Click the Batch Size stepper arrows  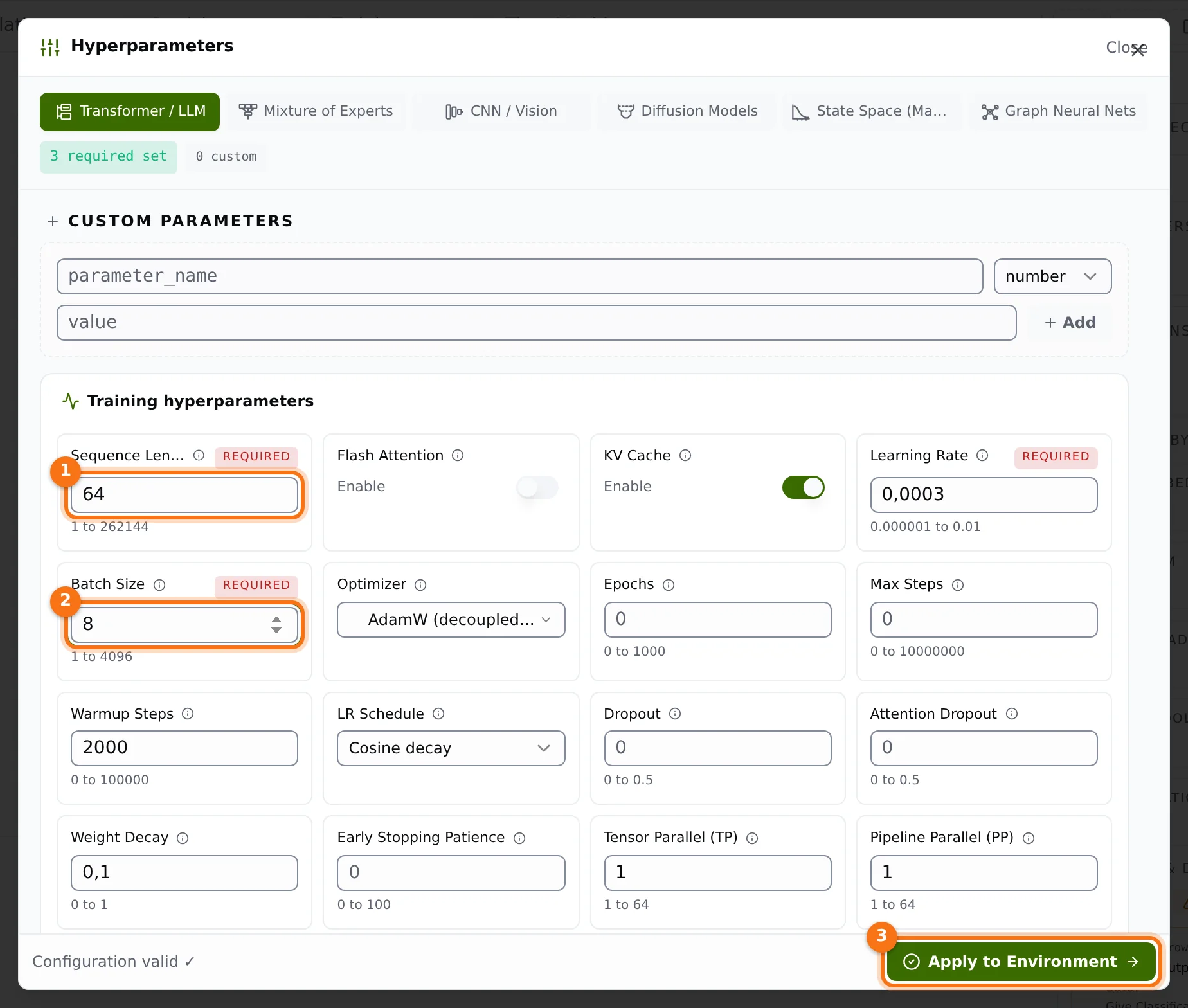(276, 624)
